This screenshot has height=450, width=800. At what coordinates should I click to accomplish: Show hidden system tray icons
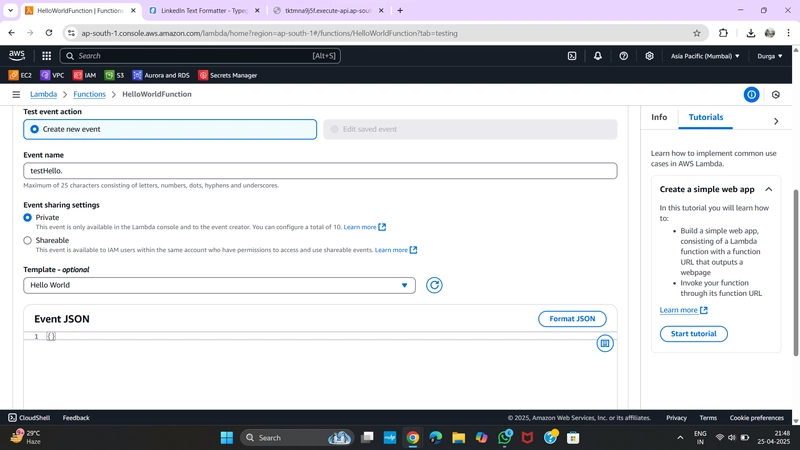click(x=680, y=437)
